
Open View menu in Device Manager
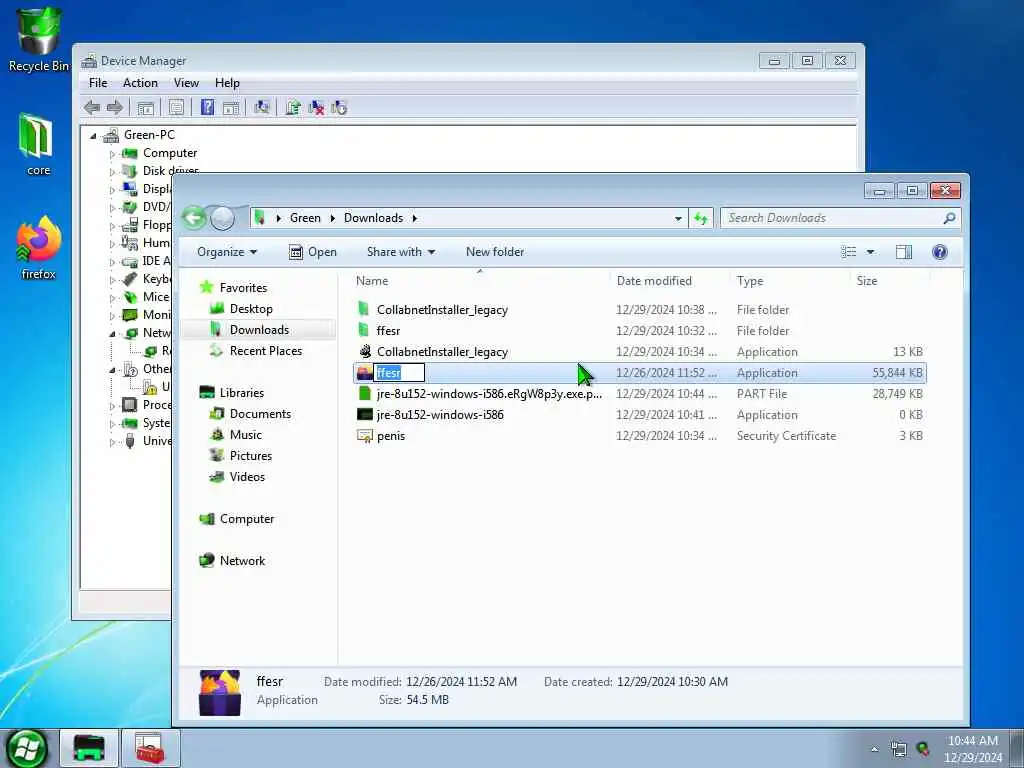click(x=186, y=83)
